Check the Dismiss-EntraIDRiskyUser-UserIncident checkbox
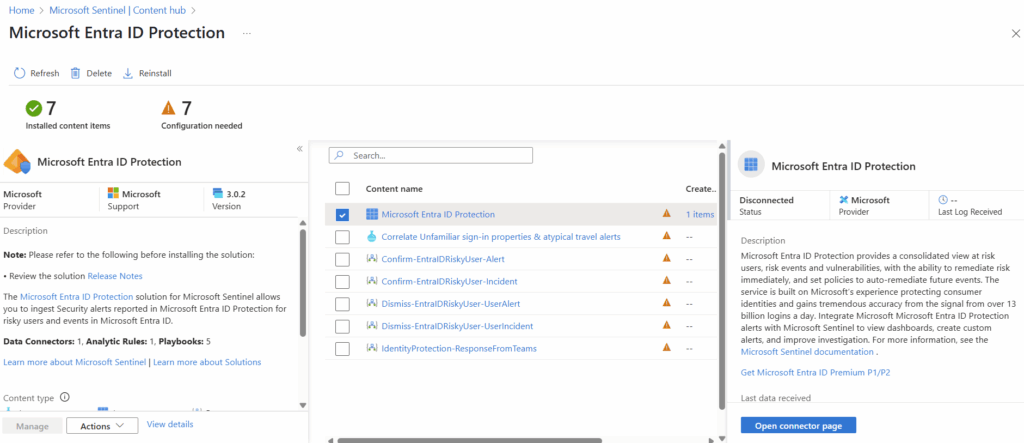Viewport: 1024px width, 443px height. coord(342,326)
